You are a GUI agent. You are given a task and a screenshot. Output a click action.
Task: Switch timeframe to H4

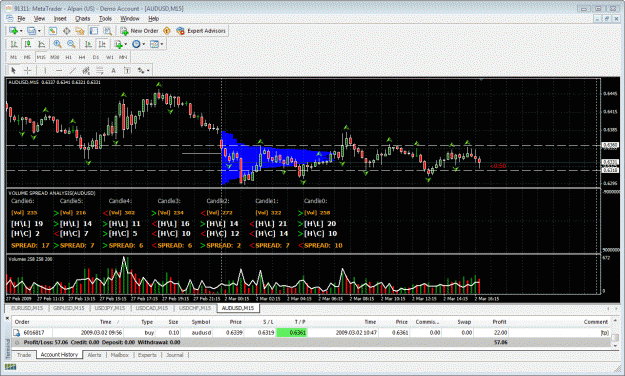82,57
